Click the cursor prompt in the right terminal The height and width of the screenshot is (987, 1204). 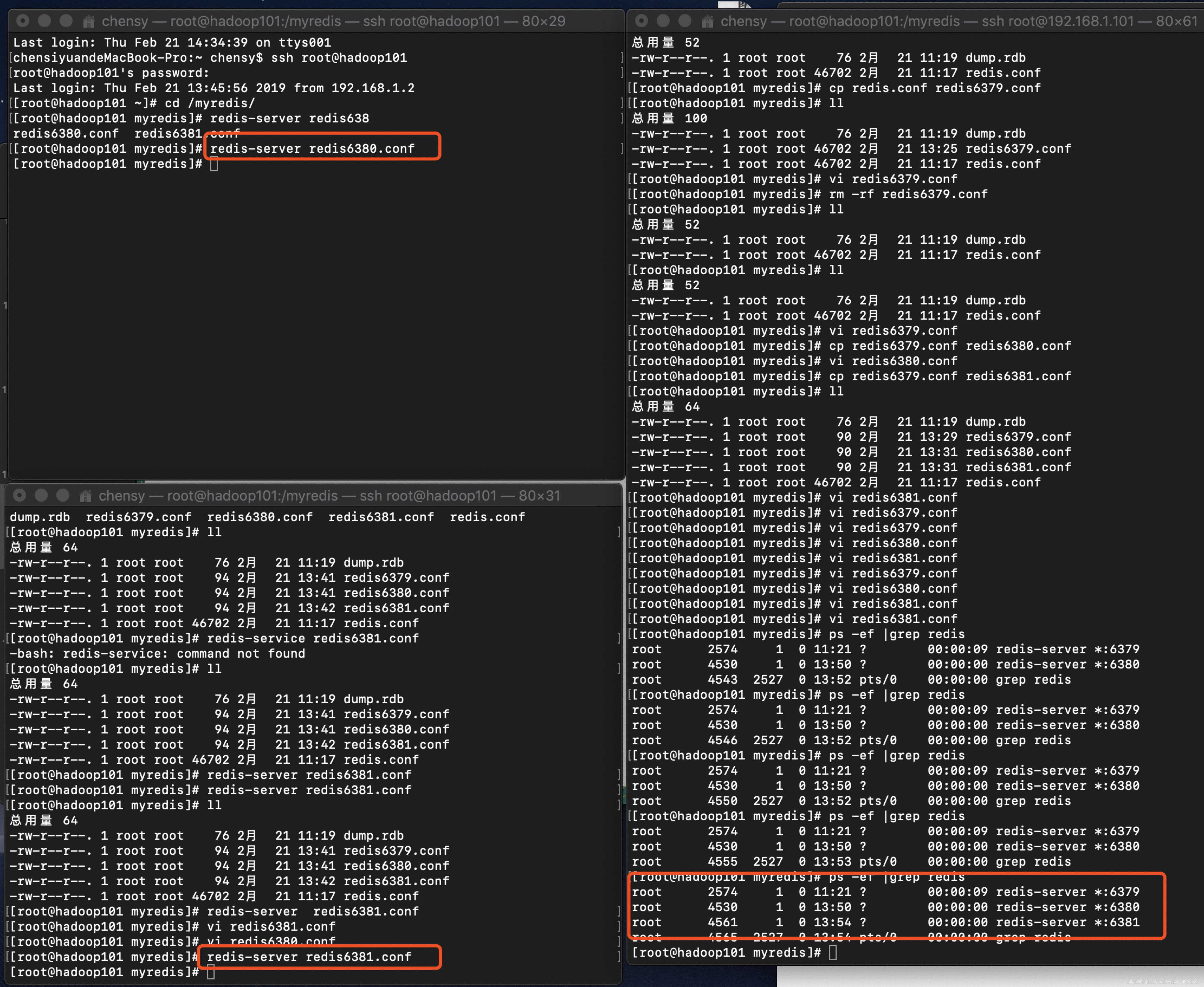click(x=833, y=952)
